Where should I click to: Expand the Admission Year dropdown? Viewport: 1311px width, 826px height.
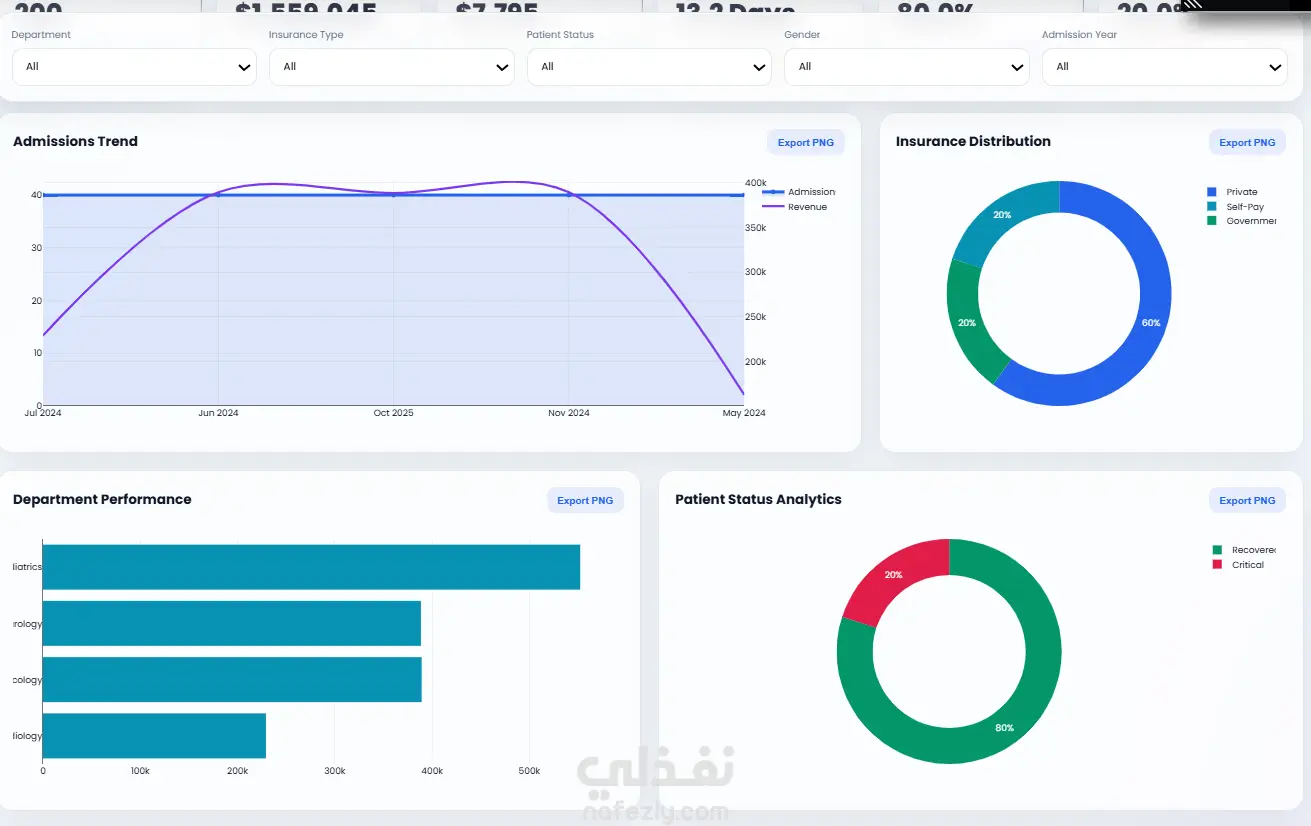coord(1164,67)
